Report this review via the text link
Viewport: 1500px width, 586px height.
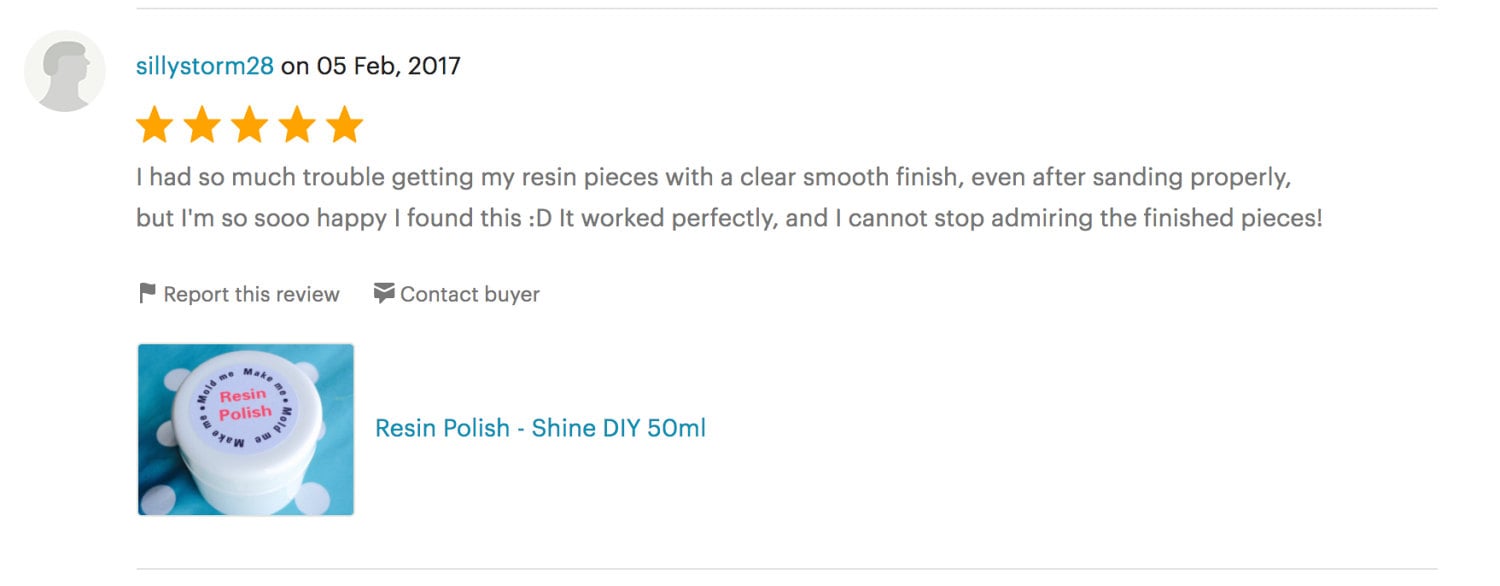click(x=251, y=295)
